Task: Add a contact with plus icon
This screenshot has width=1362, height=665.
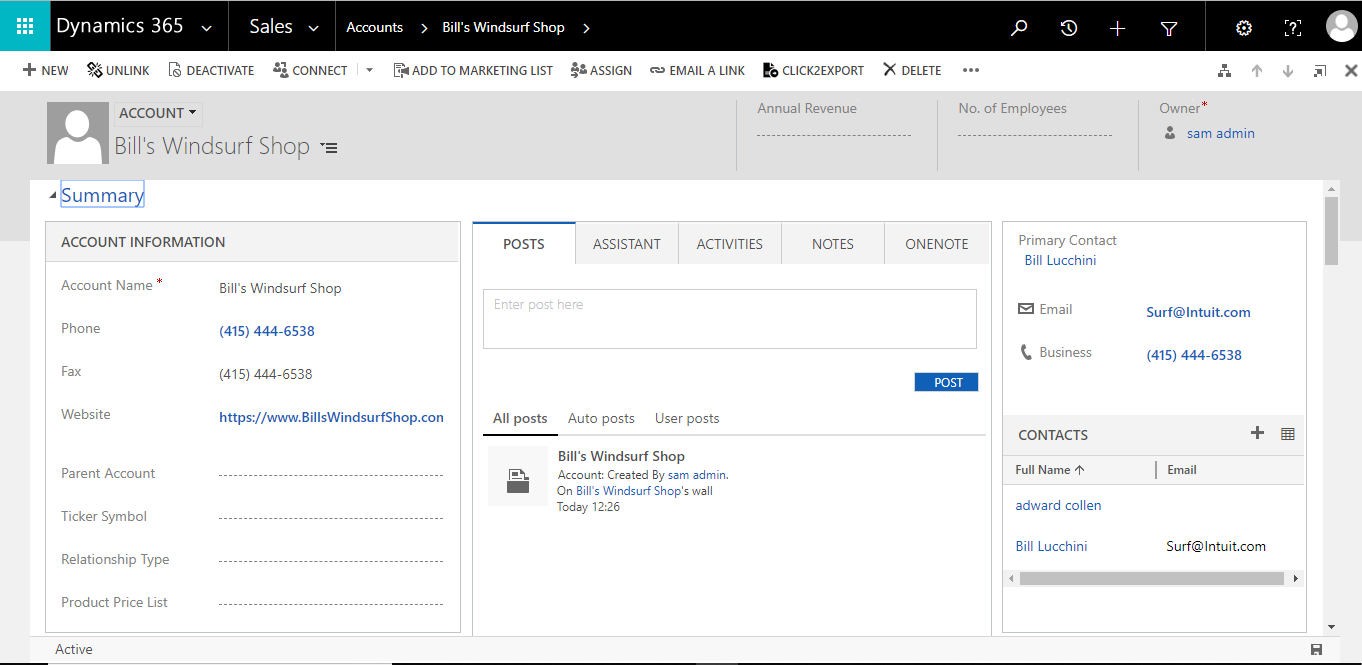Action: pos(1258,433)
